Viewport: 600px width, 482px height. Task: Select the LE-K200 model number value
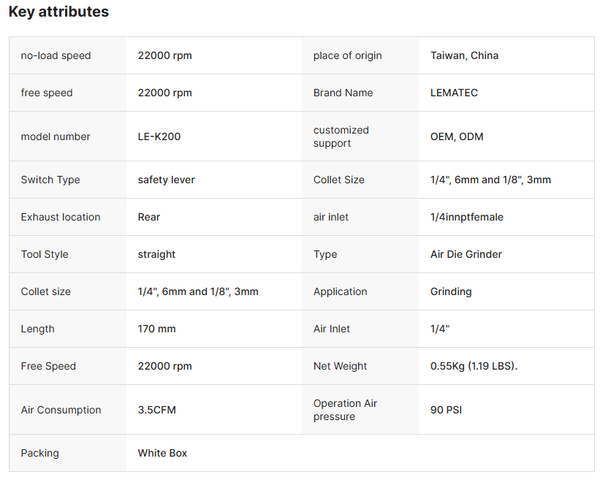pyautogui.click(x=159, y=137)
